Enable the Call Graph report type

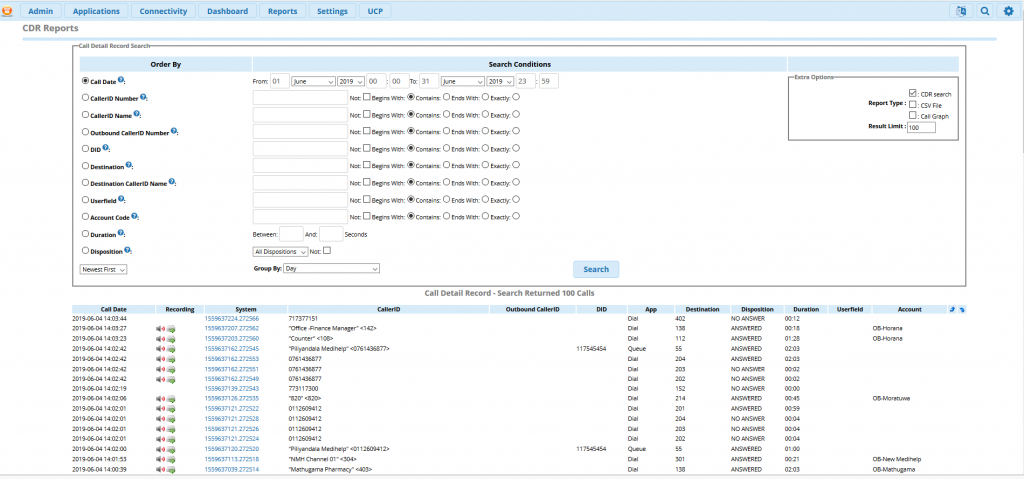(x=913, y=115)
